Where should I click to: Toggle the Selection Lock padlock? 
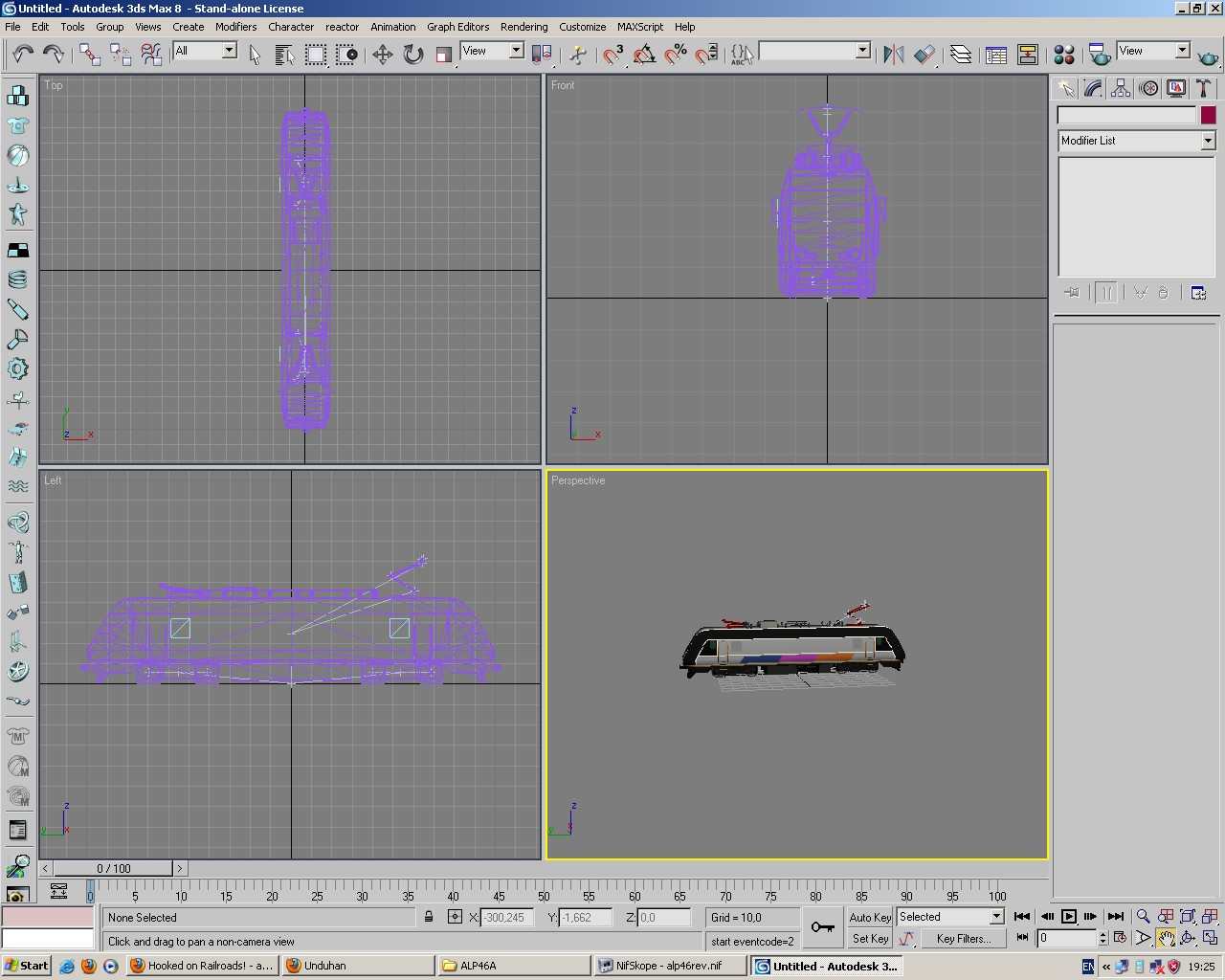(x=430, y=917)
